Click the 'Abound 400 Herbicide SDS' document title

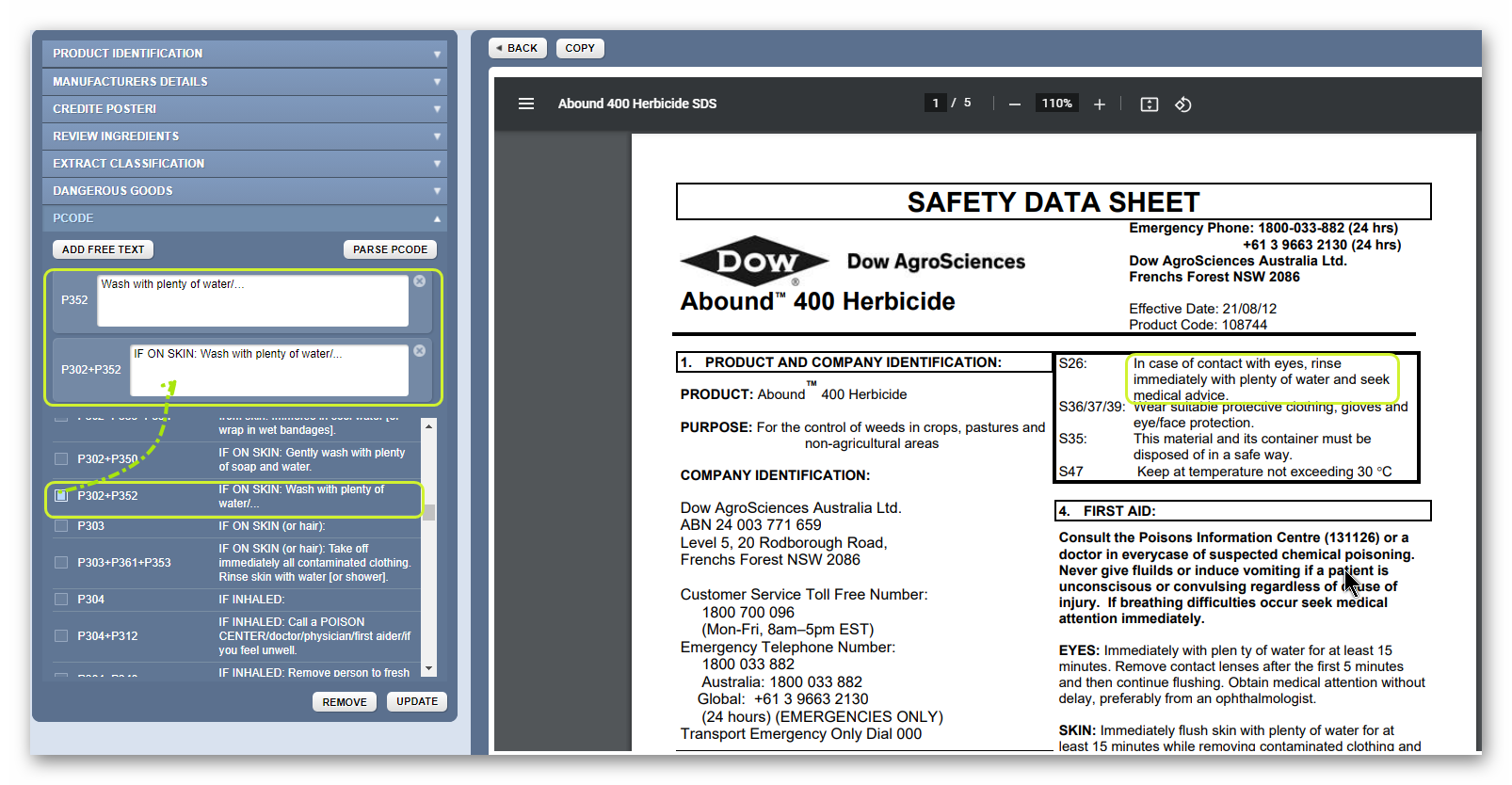[x=637, y=104]
